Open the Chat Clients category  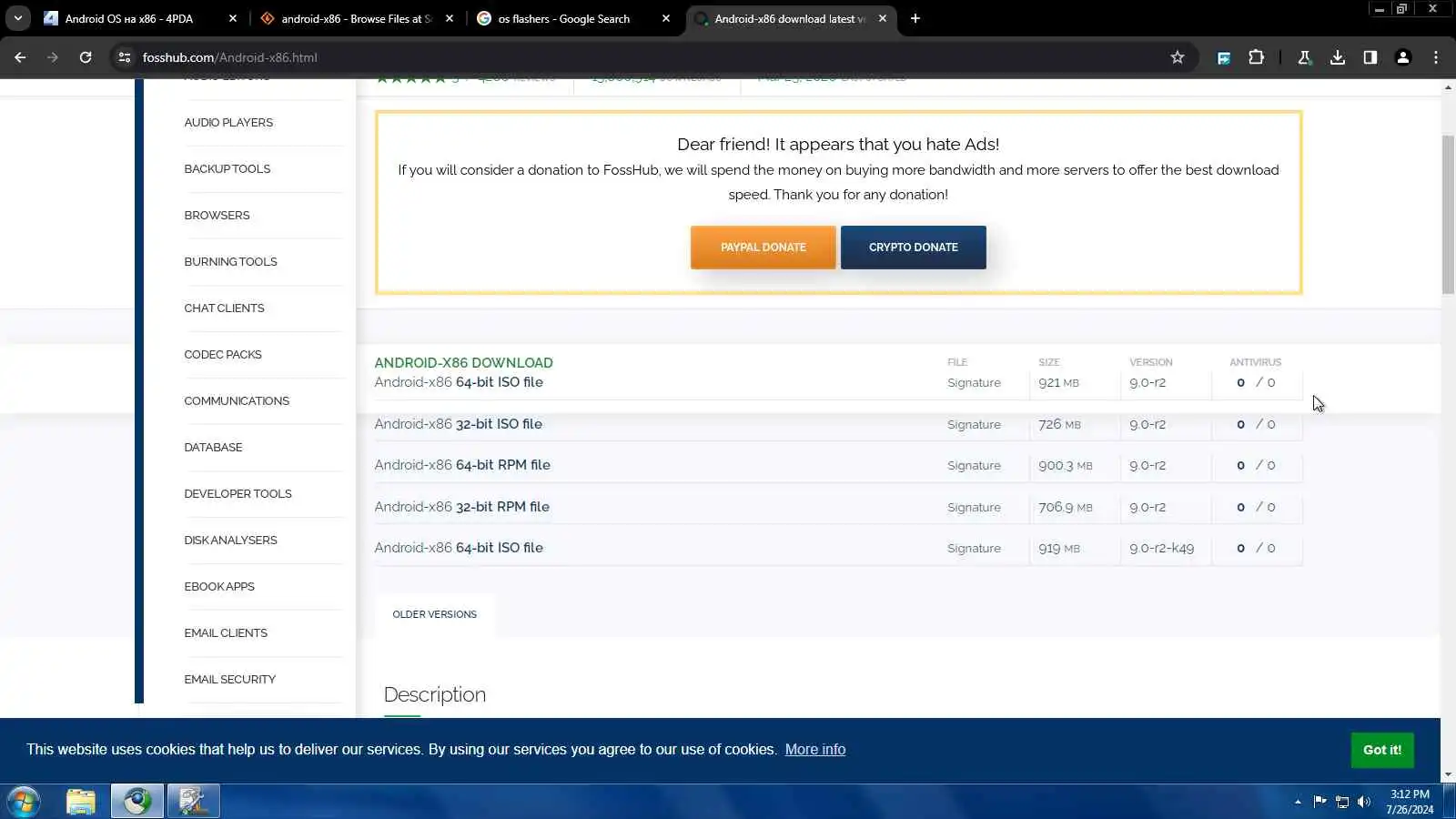224,308
